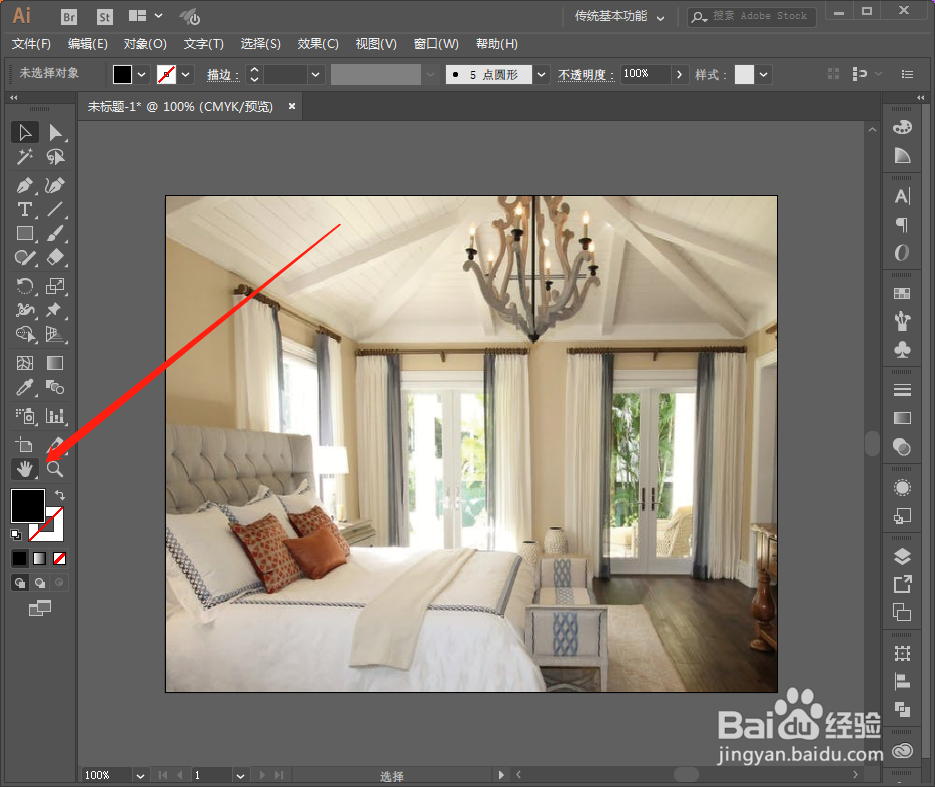Choose the Eraser tool
This screenshot has width=935, height=787.
pos(55,258)
